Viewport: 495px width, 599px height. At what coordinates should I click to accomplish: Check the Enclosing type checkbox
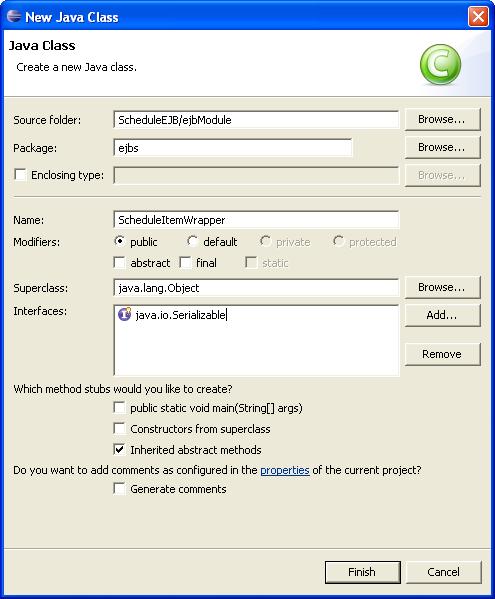pos(20,175)
